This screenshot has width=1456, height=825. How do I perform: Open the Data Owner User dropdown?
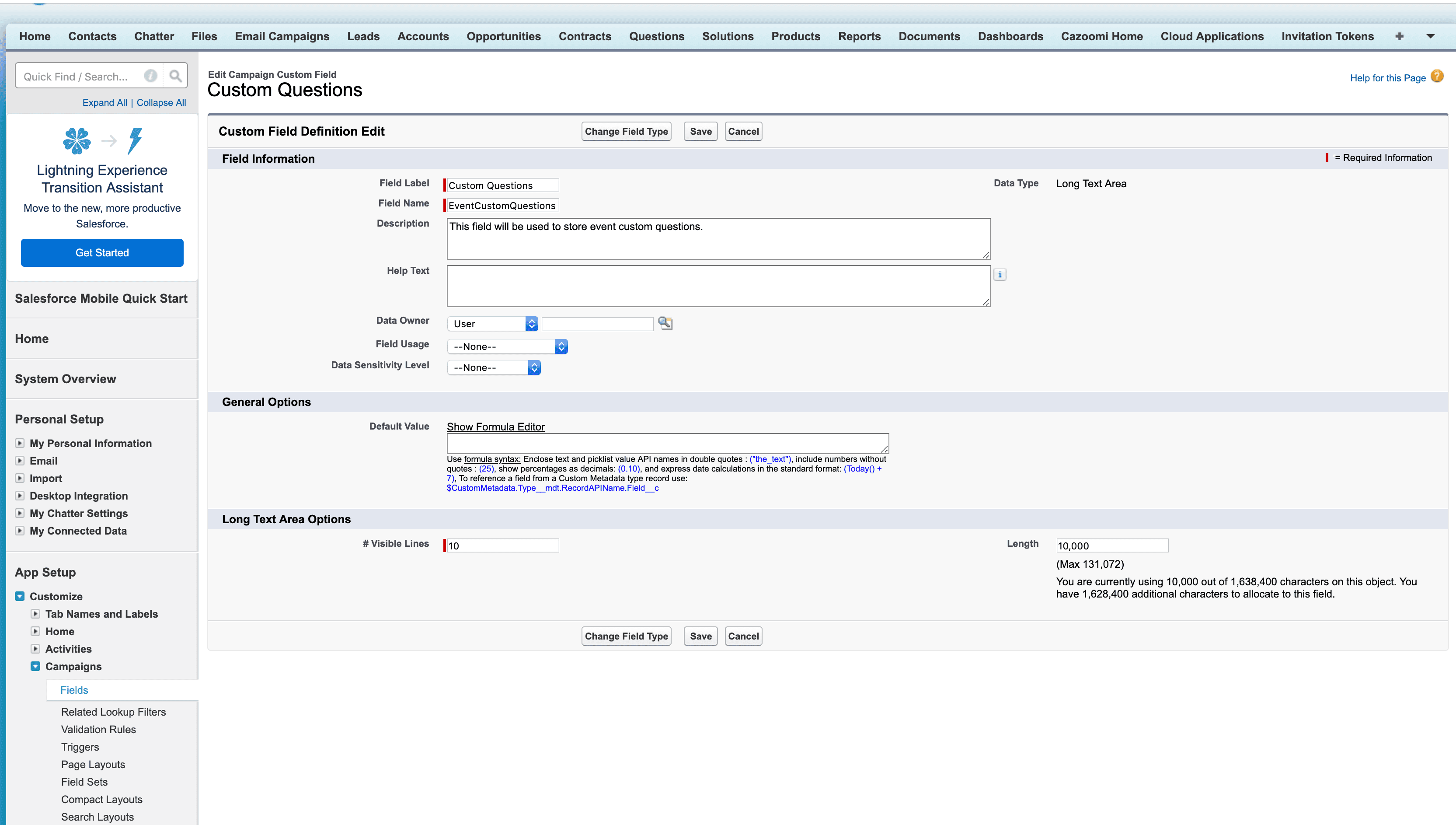click(x=493, y=324)
